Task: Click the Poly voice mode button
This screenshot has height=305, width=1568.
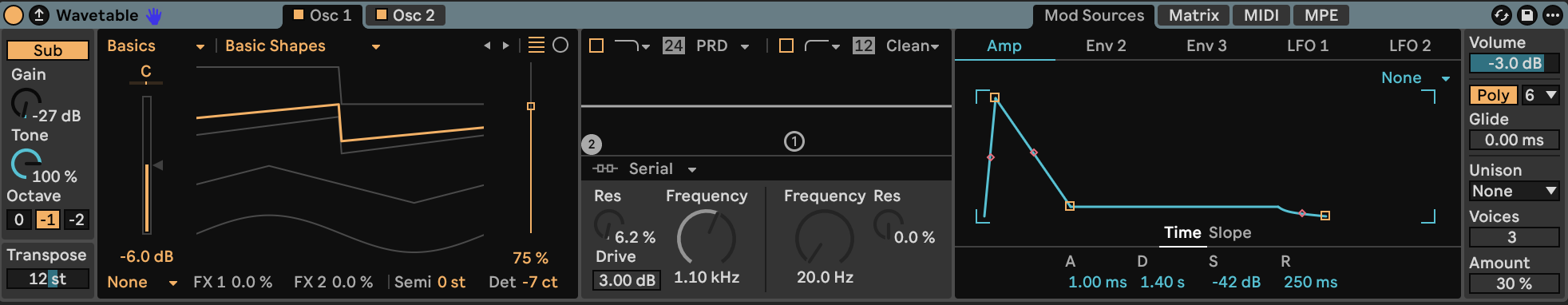Action: [x=1493, y=95]
